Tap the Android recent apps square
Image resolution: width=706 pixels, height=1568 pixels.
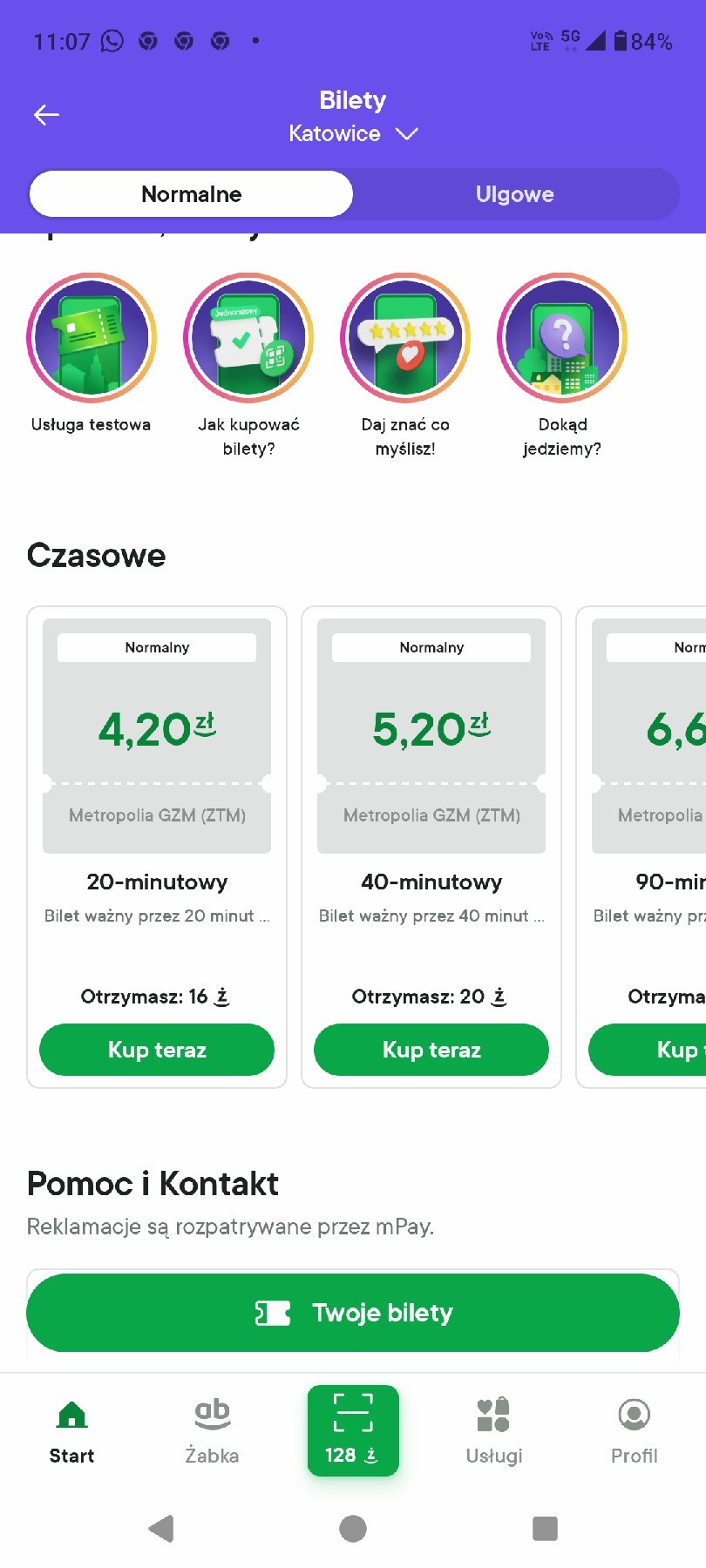point(545,1528)
